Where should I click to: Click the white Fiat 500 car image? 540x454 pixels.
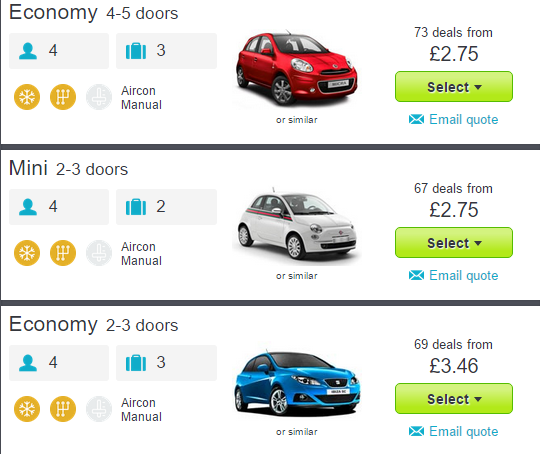pyautogui.click(x=297, y=225)
